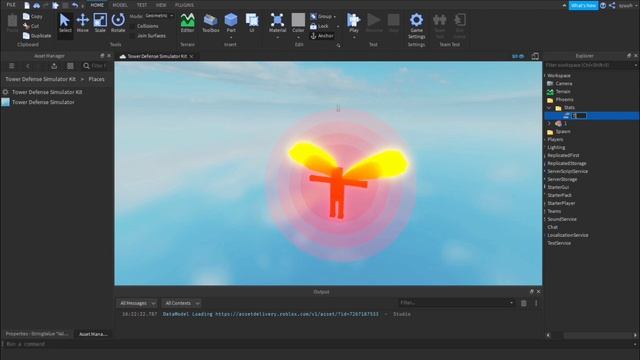Viewport: 640px width, 360px height.
Task: Click the Run a command bar
Action: pyautogui.click(x=320, y=344)
